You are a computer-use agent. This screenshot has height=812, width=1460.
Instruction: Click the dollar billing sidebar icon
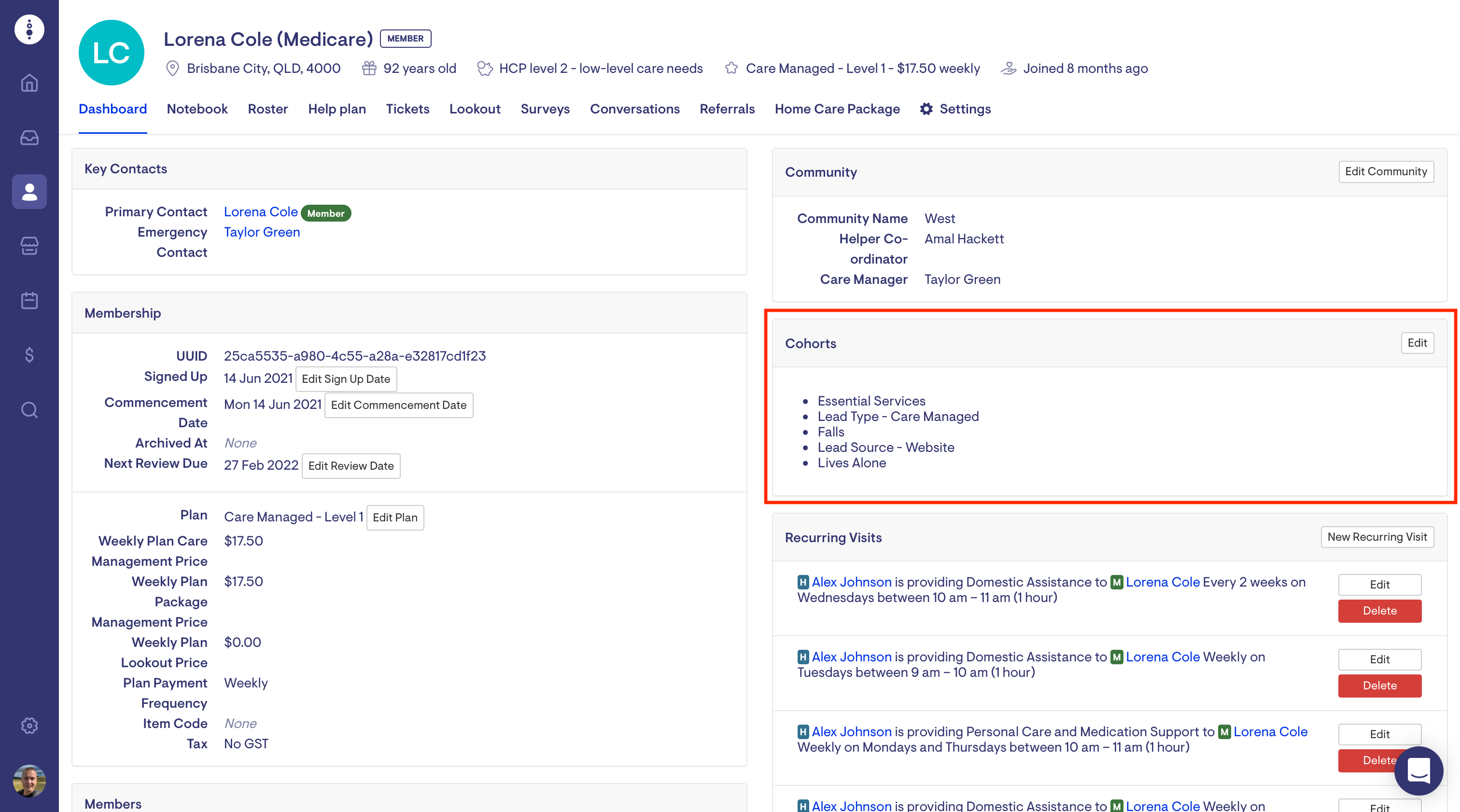(29, 355)
